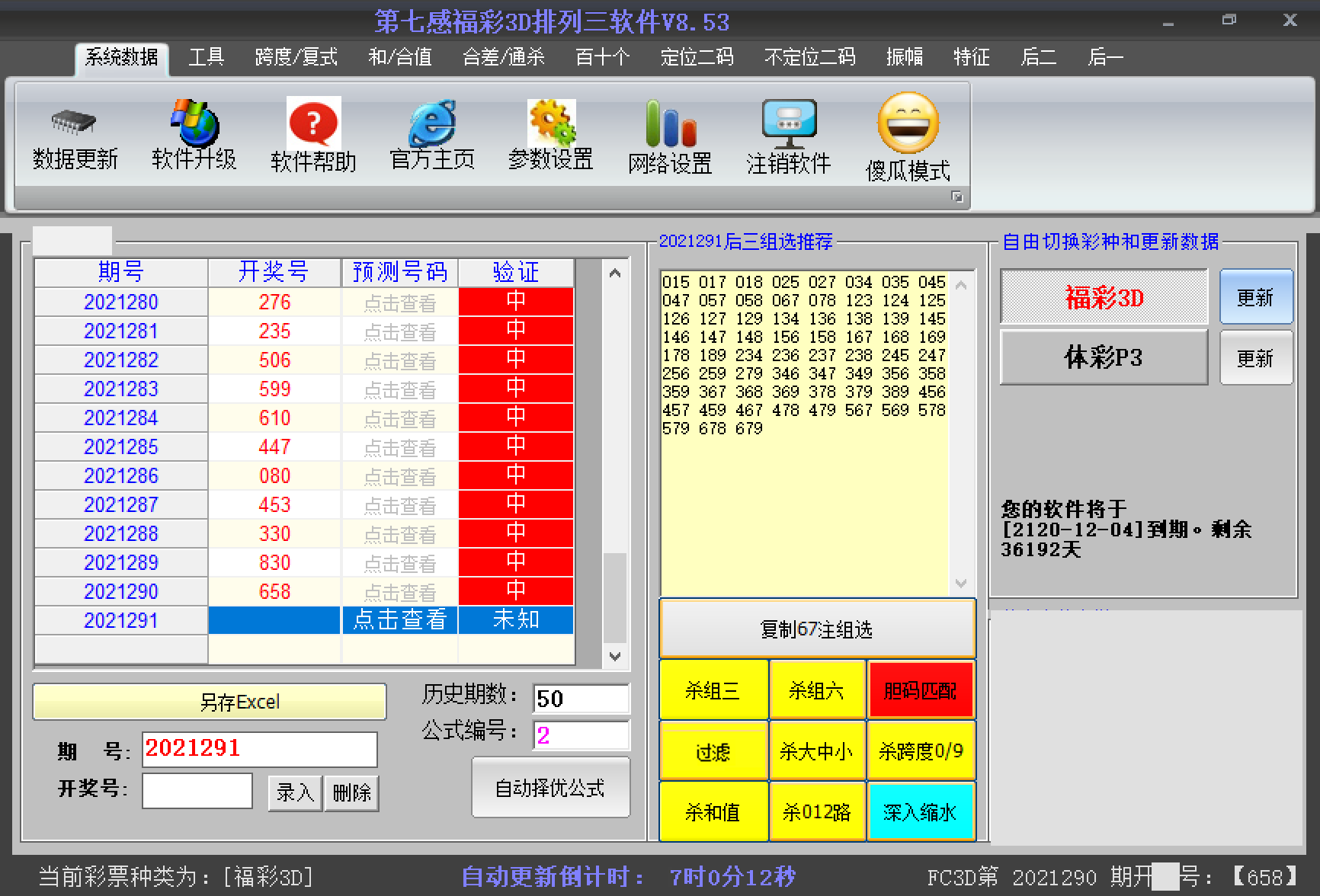Viewport: 1320px width, 896px height.
Task: Select 体彩P3 lottery type button
Action: tap(1104, 357)
